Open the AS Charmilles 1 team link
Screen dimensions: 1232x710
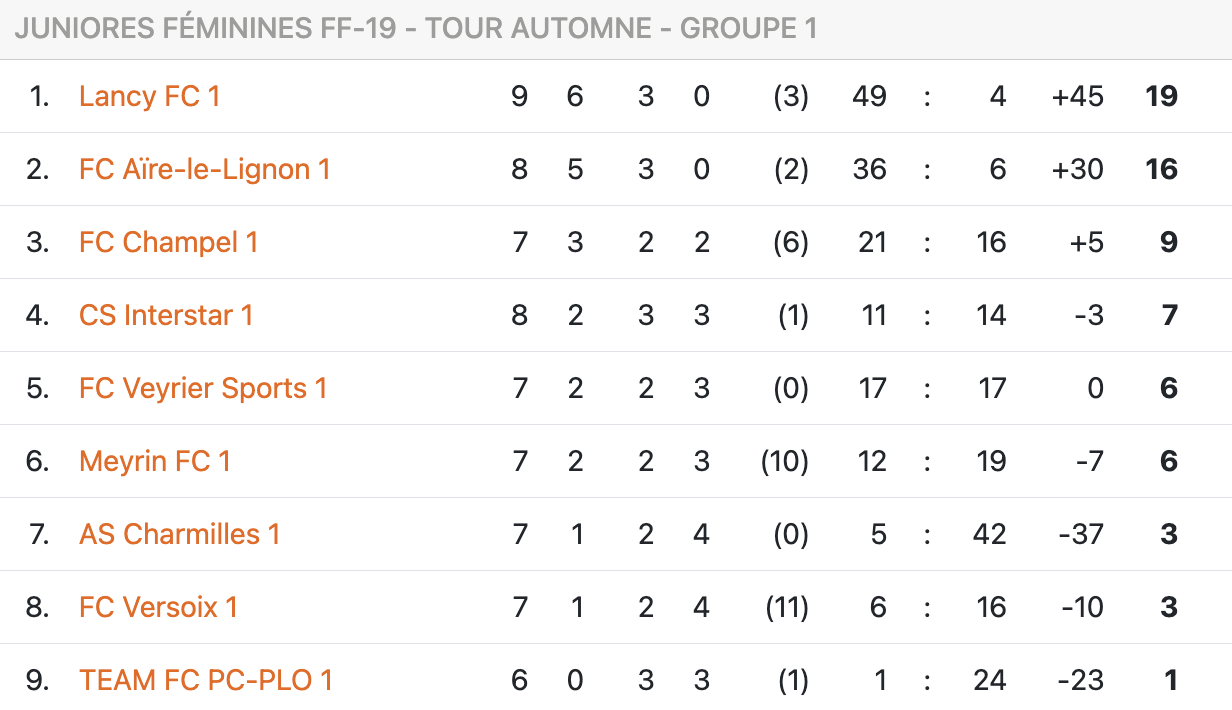click(179, 534)
